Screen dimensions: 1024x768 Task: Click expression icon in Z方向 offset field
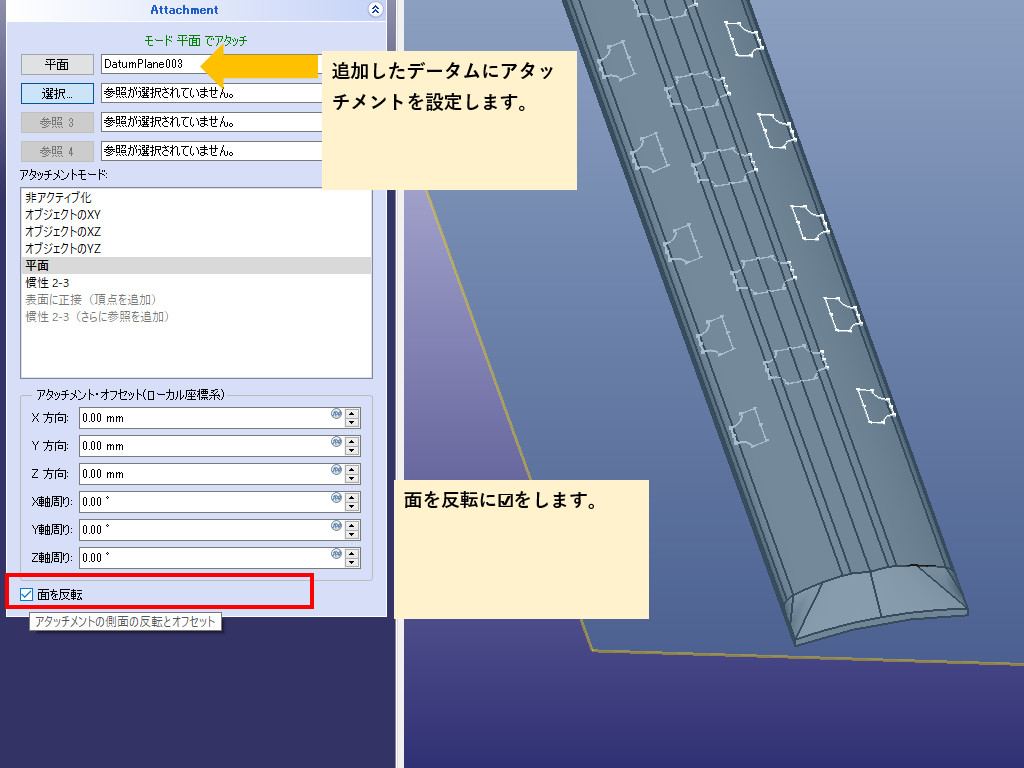[336, 470]
